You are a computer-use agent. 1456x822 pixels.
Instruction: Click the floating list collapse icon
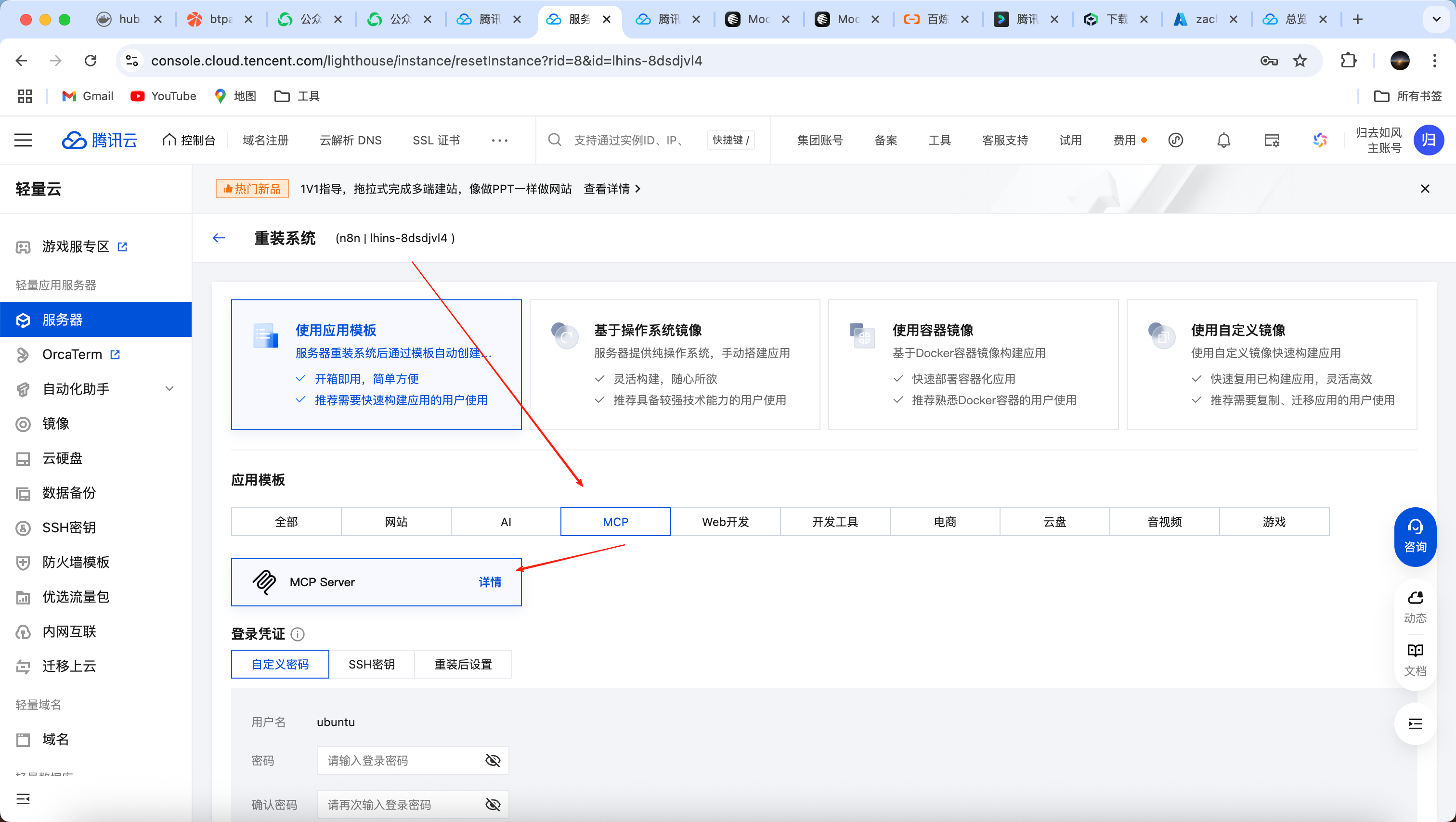[x=1415, y=724]
